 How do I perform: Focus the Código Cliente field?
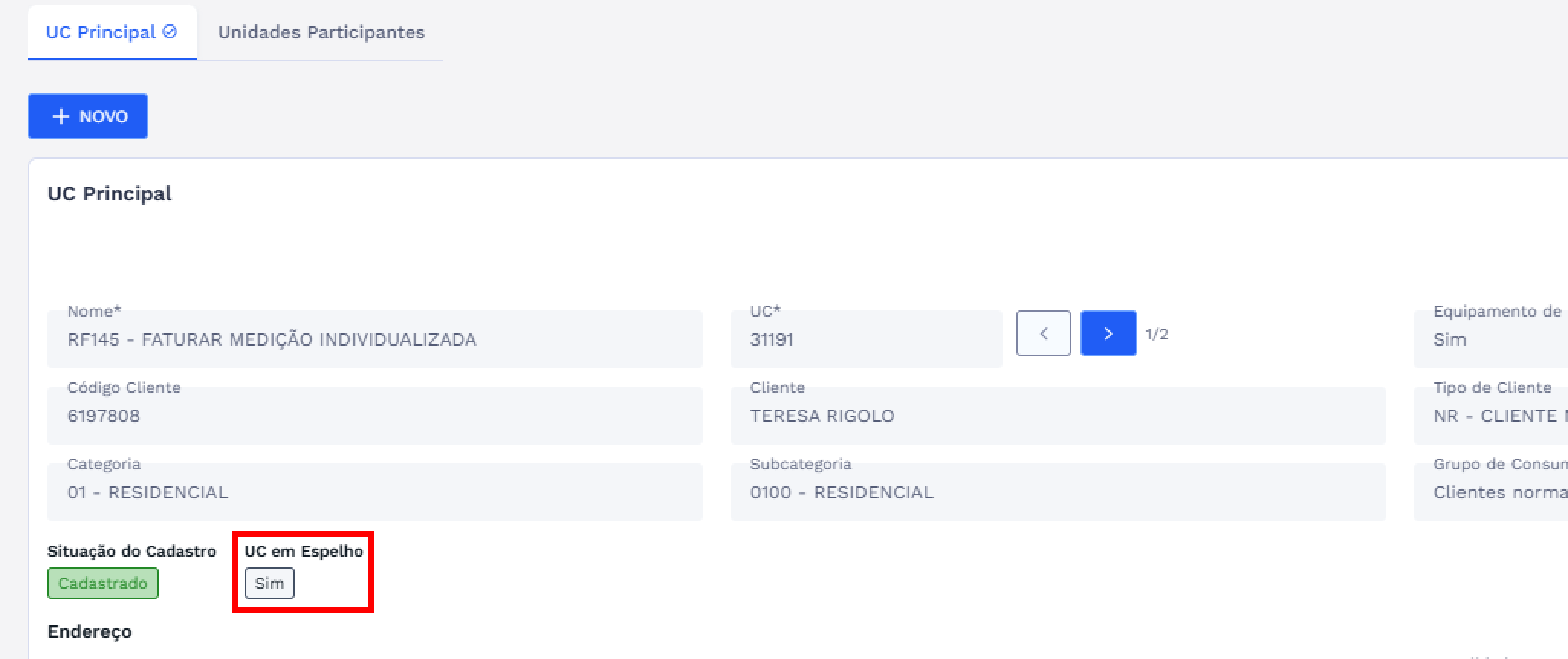click(374, 416)
